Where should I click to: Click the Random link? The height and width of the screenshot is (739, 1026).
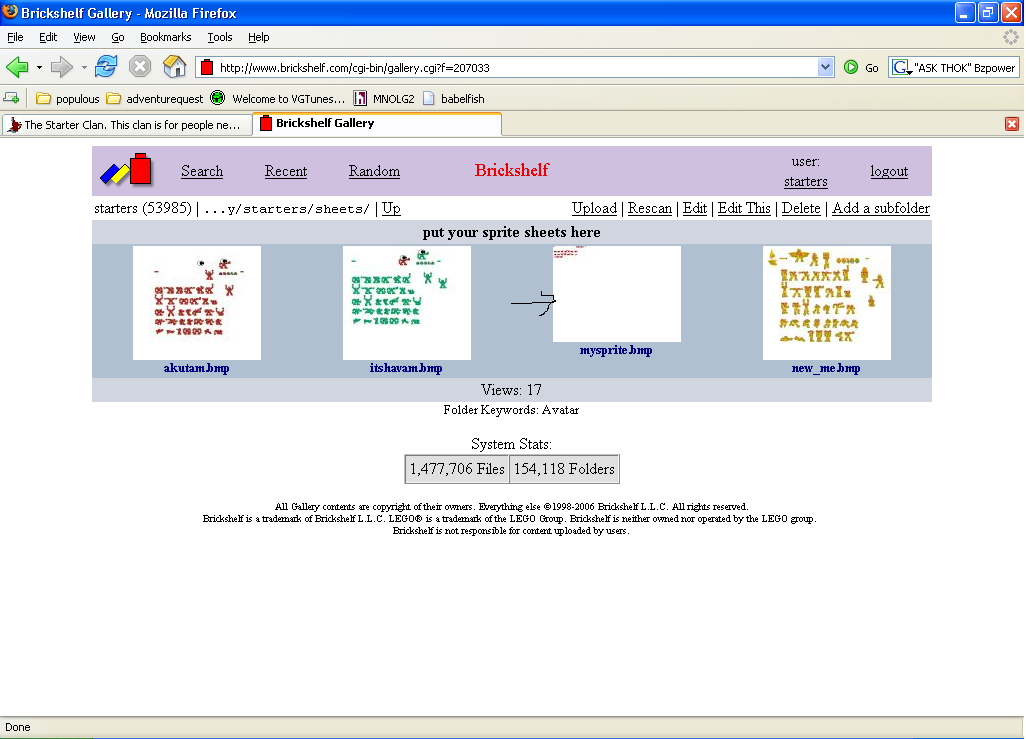click(374, 171)
